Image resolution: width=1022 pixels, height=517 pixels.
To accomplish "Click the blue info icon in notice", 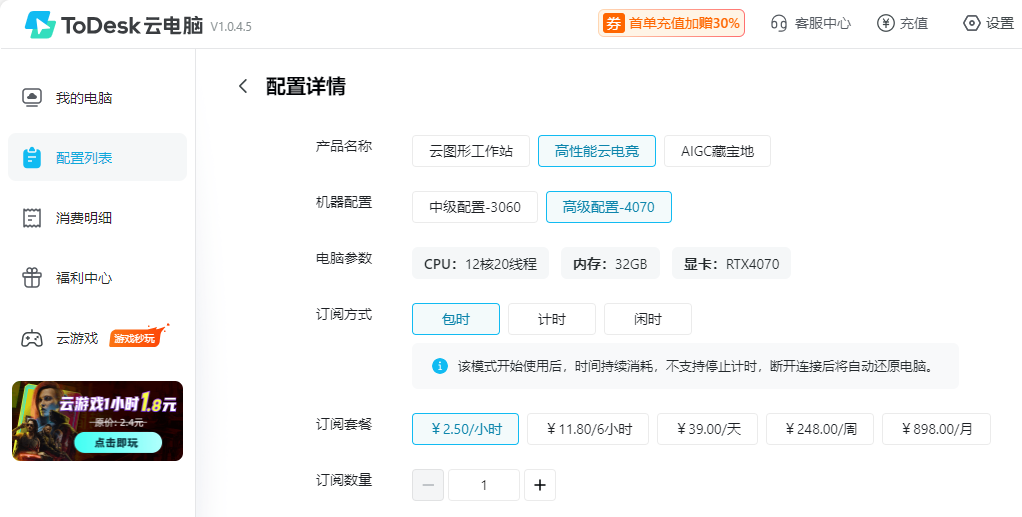I will tap(440, 366).
